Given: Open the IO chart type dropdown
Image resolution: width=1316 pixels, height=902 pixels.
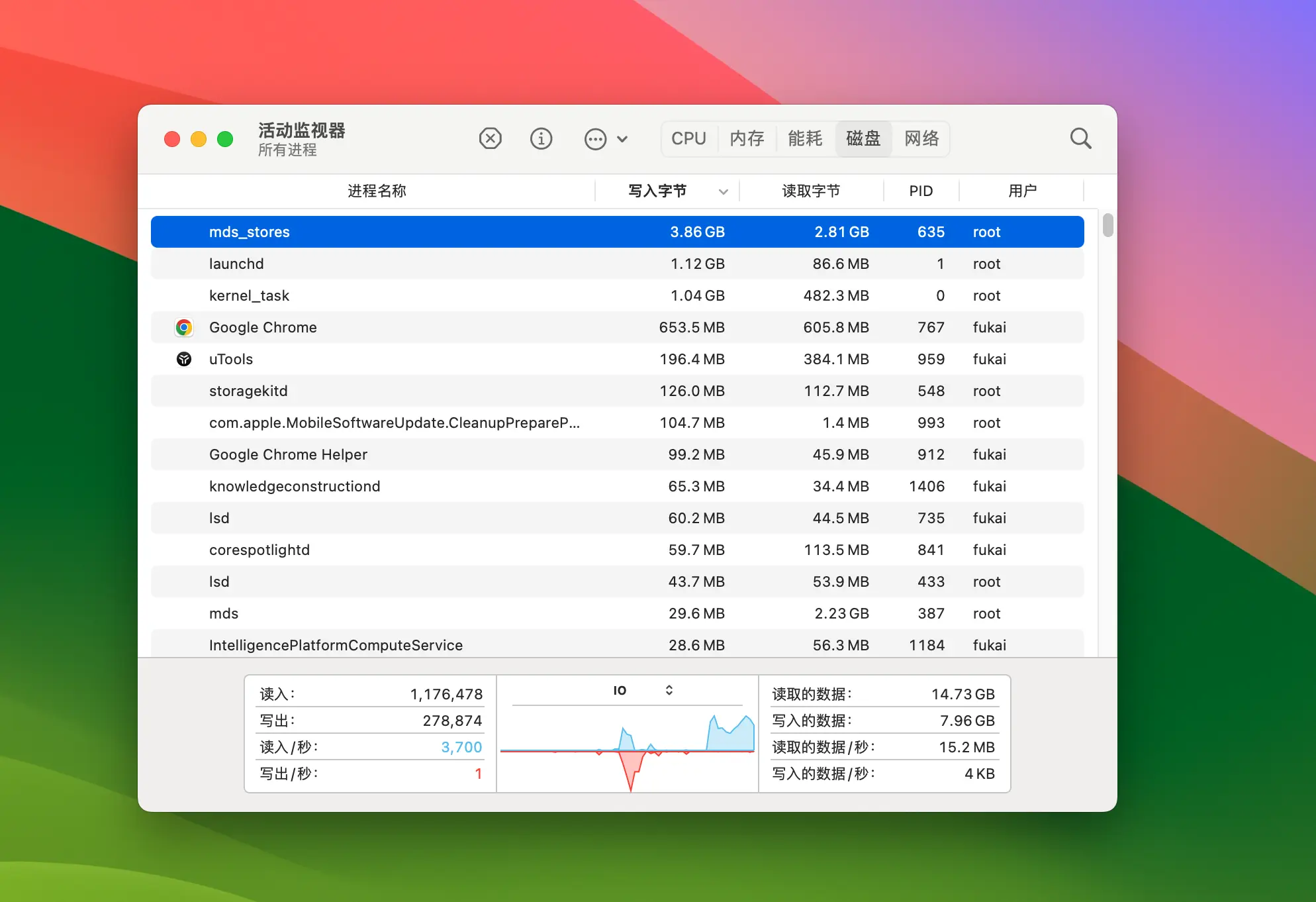Looking at the screenshot, I should [x=669, y=689].
